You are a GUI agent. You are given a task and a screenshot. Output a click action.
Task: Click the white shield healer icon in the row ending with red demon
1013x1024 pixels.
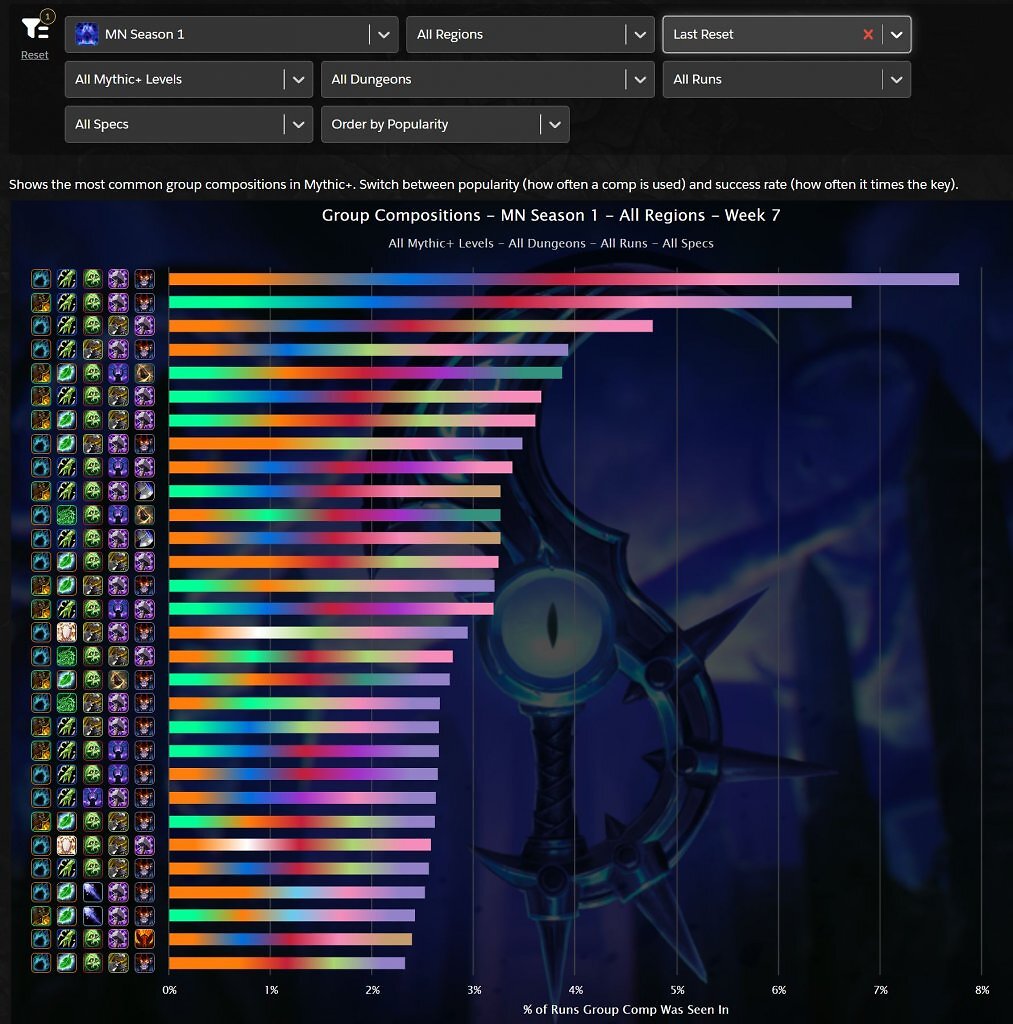point(67,632)
